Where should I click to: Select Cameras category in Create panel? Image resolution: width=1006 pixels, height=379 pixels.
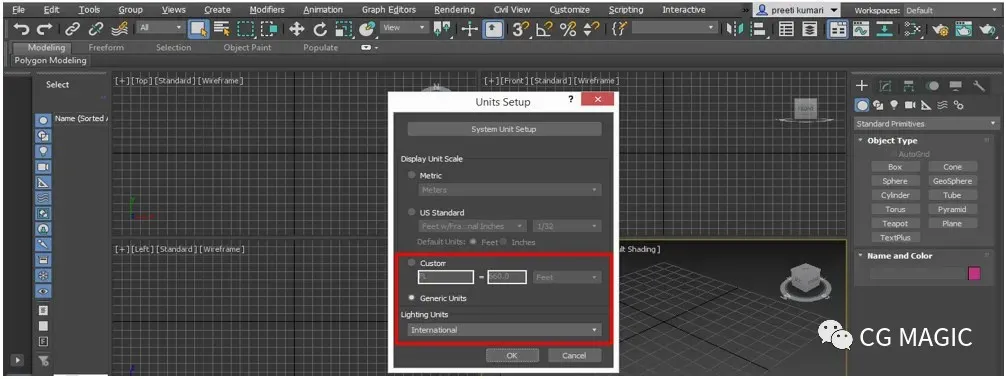click(x=910, y=105)
